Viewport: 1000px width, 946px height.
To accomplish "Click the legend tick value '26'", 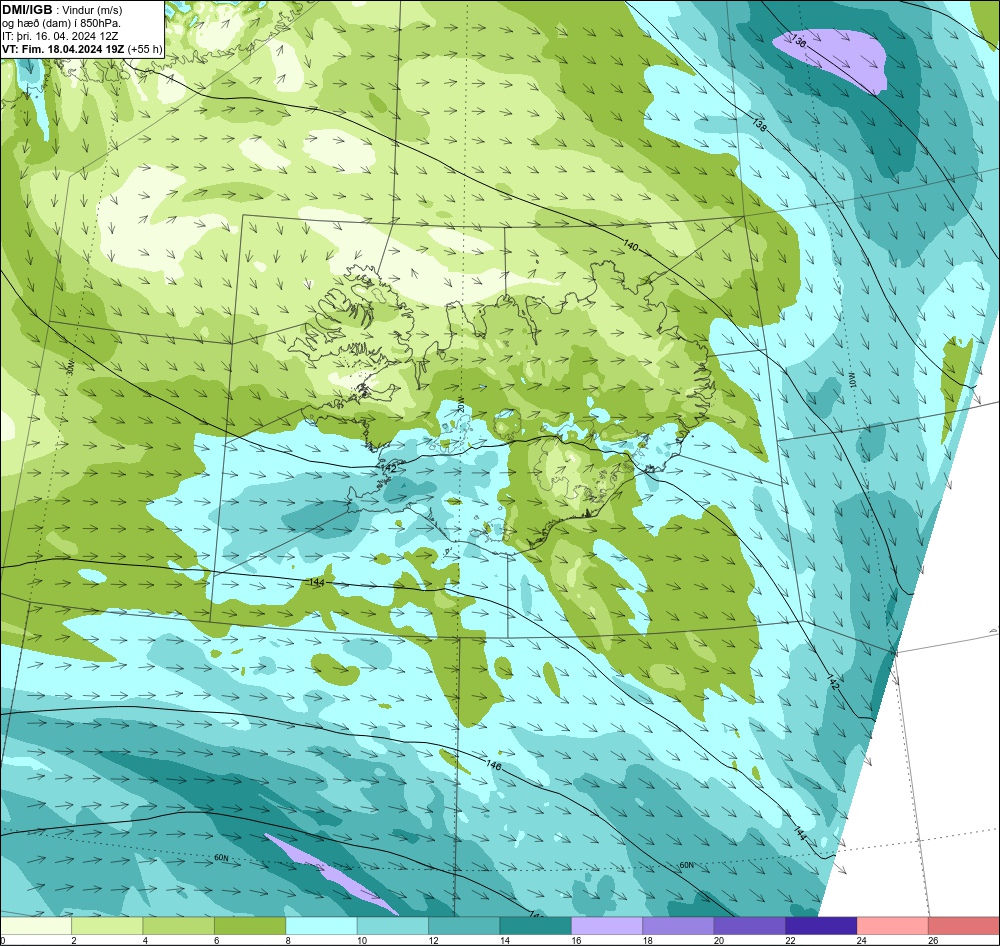I will click(x=933, y=940).
